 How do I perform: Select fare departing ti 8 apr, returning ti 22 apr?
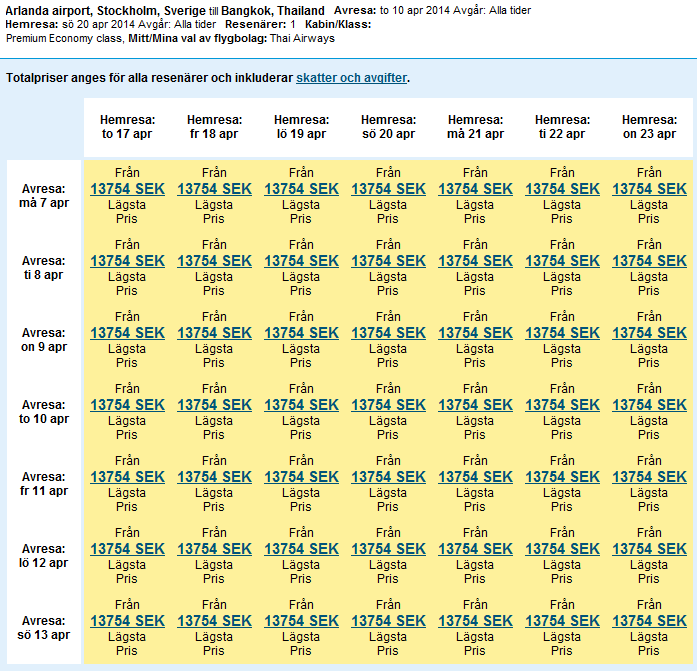tap(562, 261)
